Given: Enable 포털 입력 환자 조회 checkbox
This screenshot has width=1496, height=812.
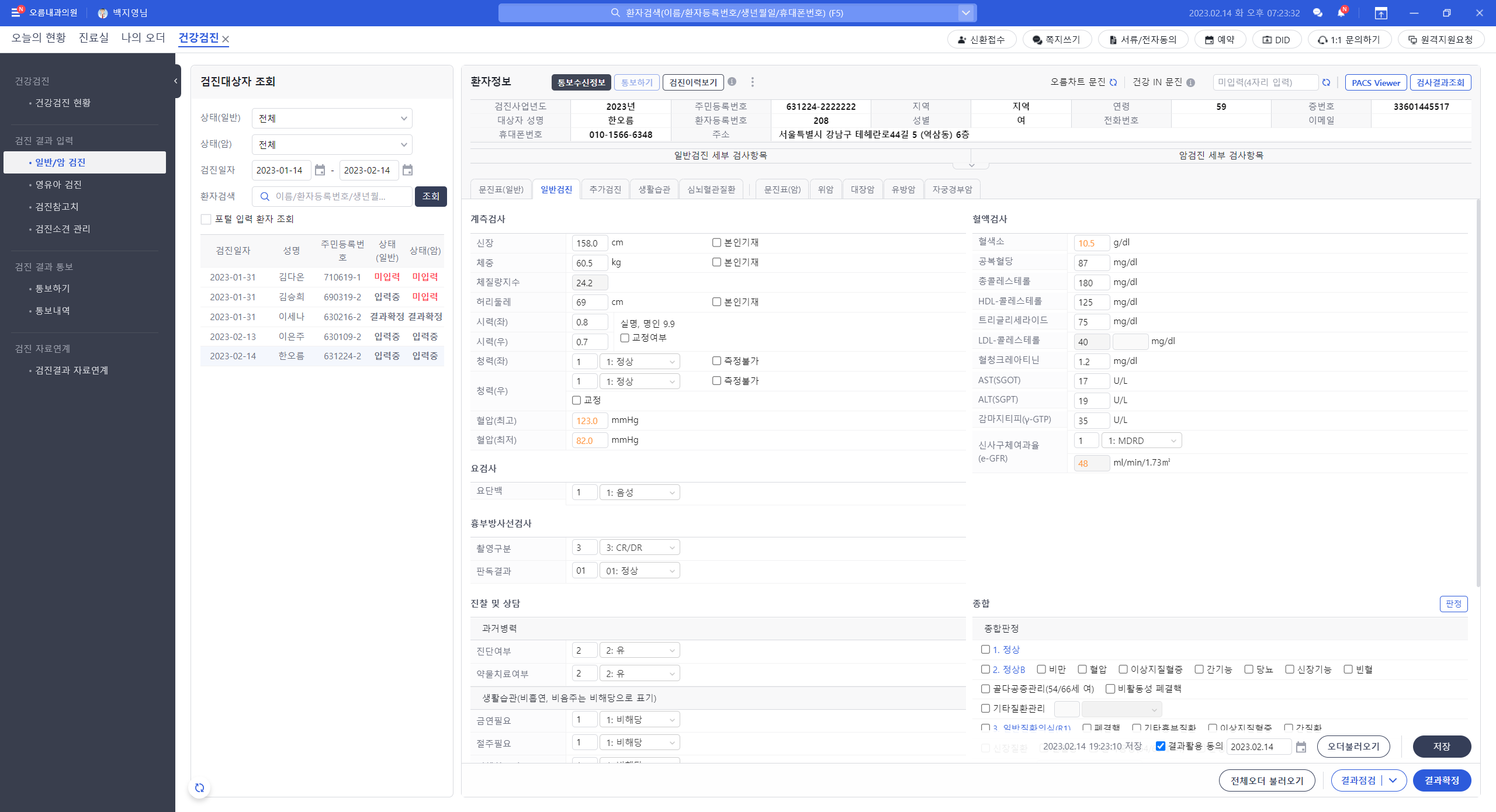Looking at the screenshot, I should tap(206, 219).
